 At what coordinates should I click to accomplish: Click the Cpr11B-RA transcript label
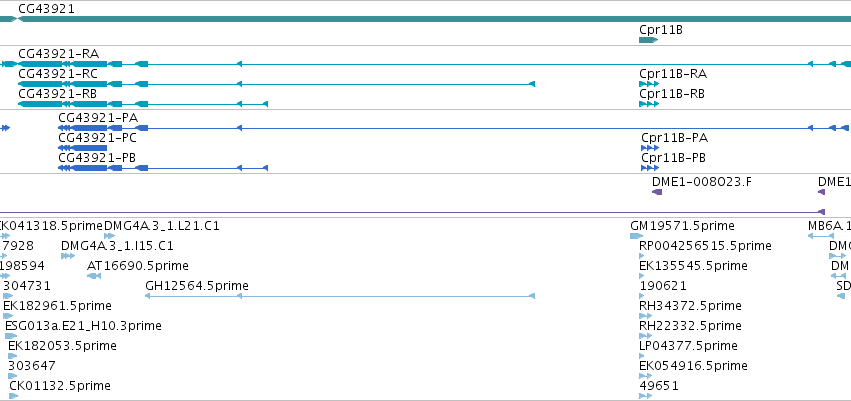[x=673, y=74]
